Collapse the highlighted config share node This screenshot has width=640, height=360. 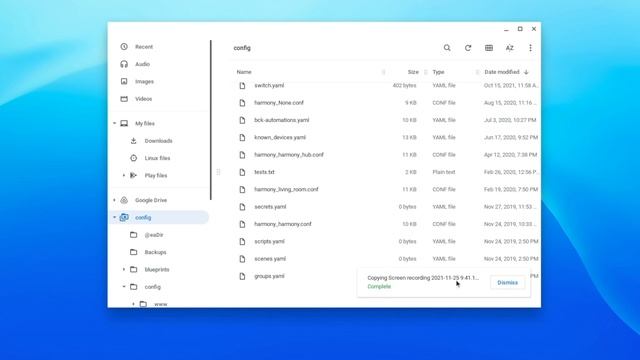(x=114, y=218)
